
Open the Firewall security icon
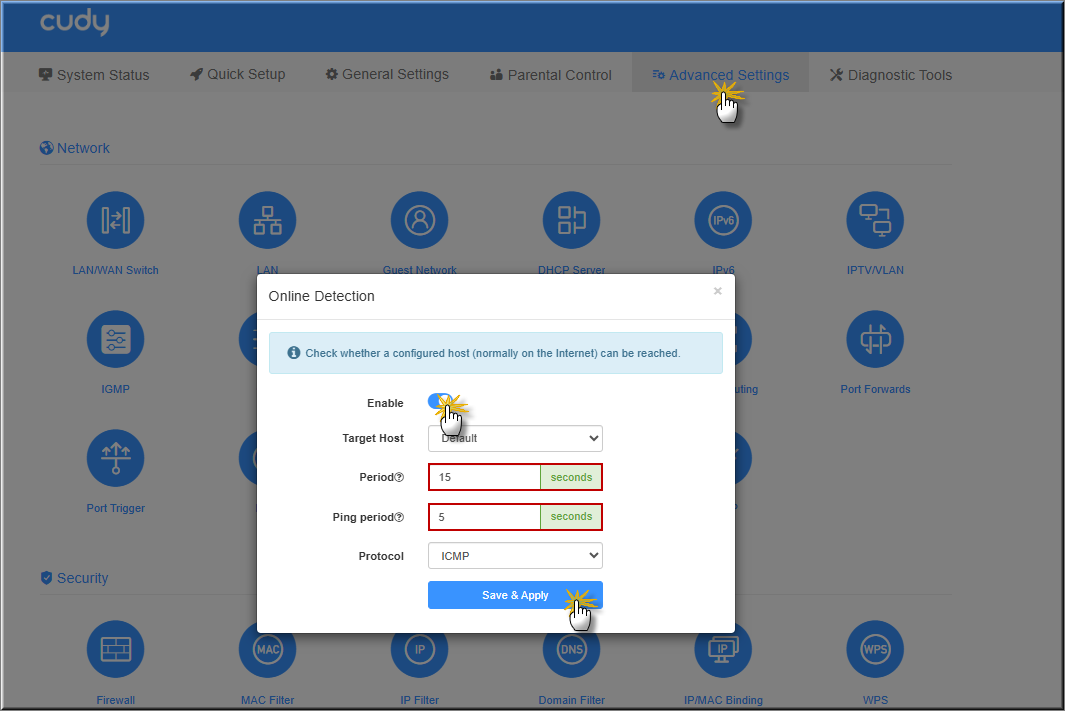click(115, 650)
